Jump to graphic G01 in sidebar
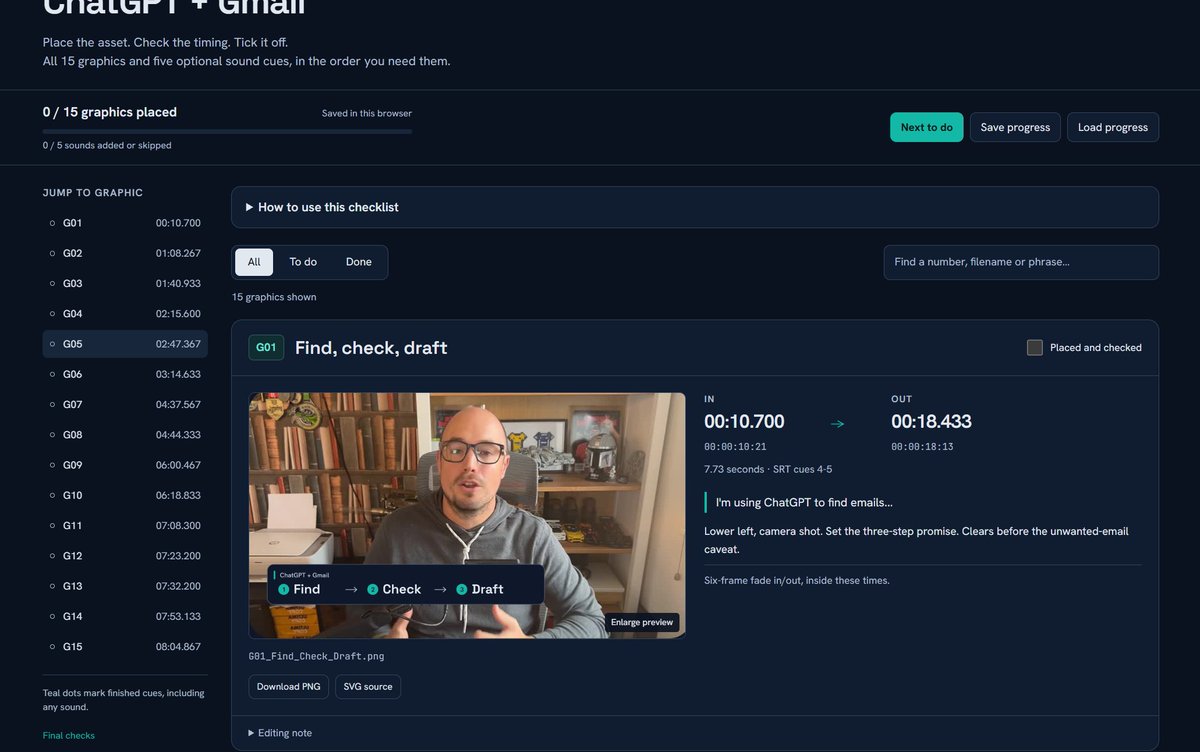1200x752 pixels. [125, 223]
